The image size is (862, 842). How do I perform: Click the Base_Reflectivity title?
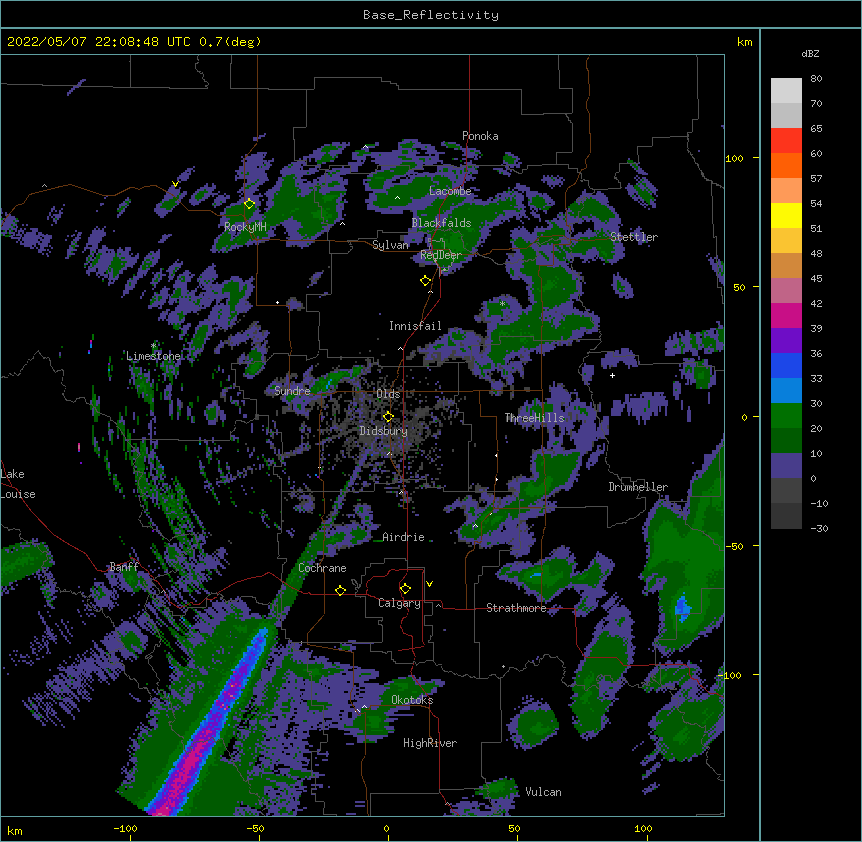(x=431, y=15)
